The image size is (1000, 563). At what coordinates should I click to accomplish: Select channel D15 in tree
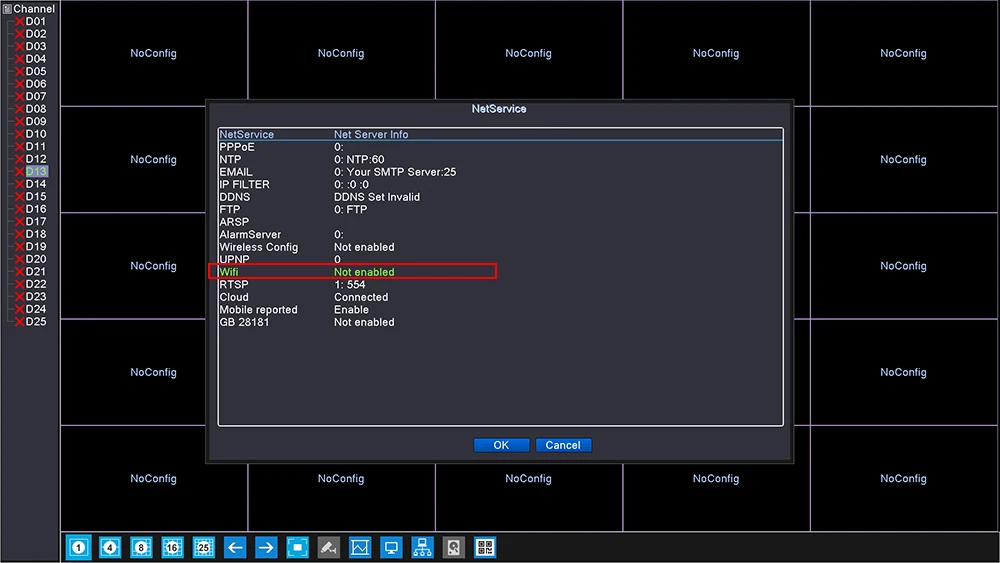[36, 196]
